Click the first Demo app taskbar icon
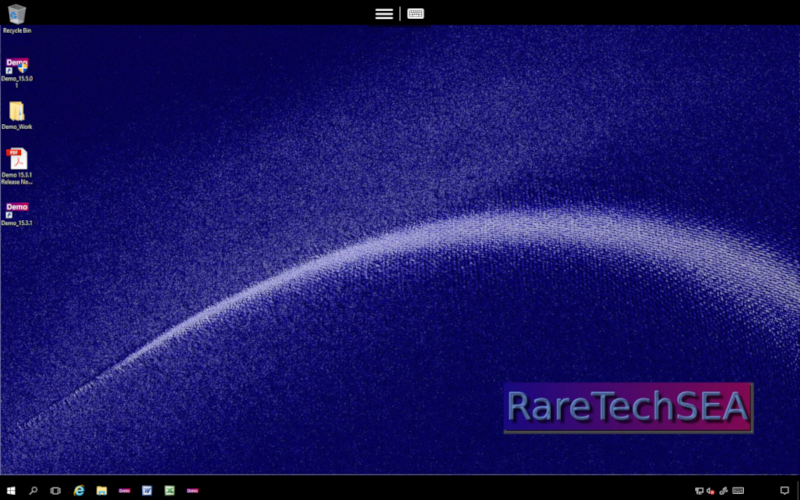The image size is (800, 500). tap(125, 490)
